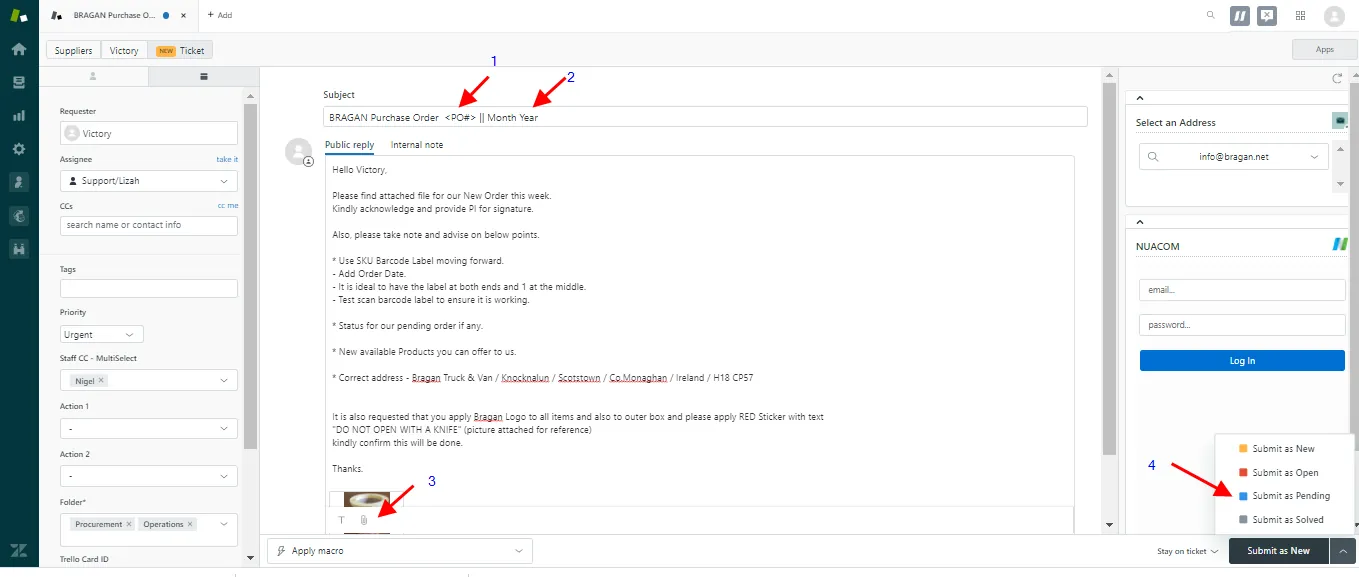Viewport: 1359px width, 577px height.
Task: Click the binoculars-style icon in the sidebar
Action: pos(18,248)
